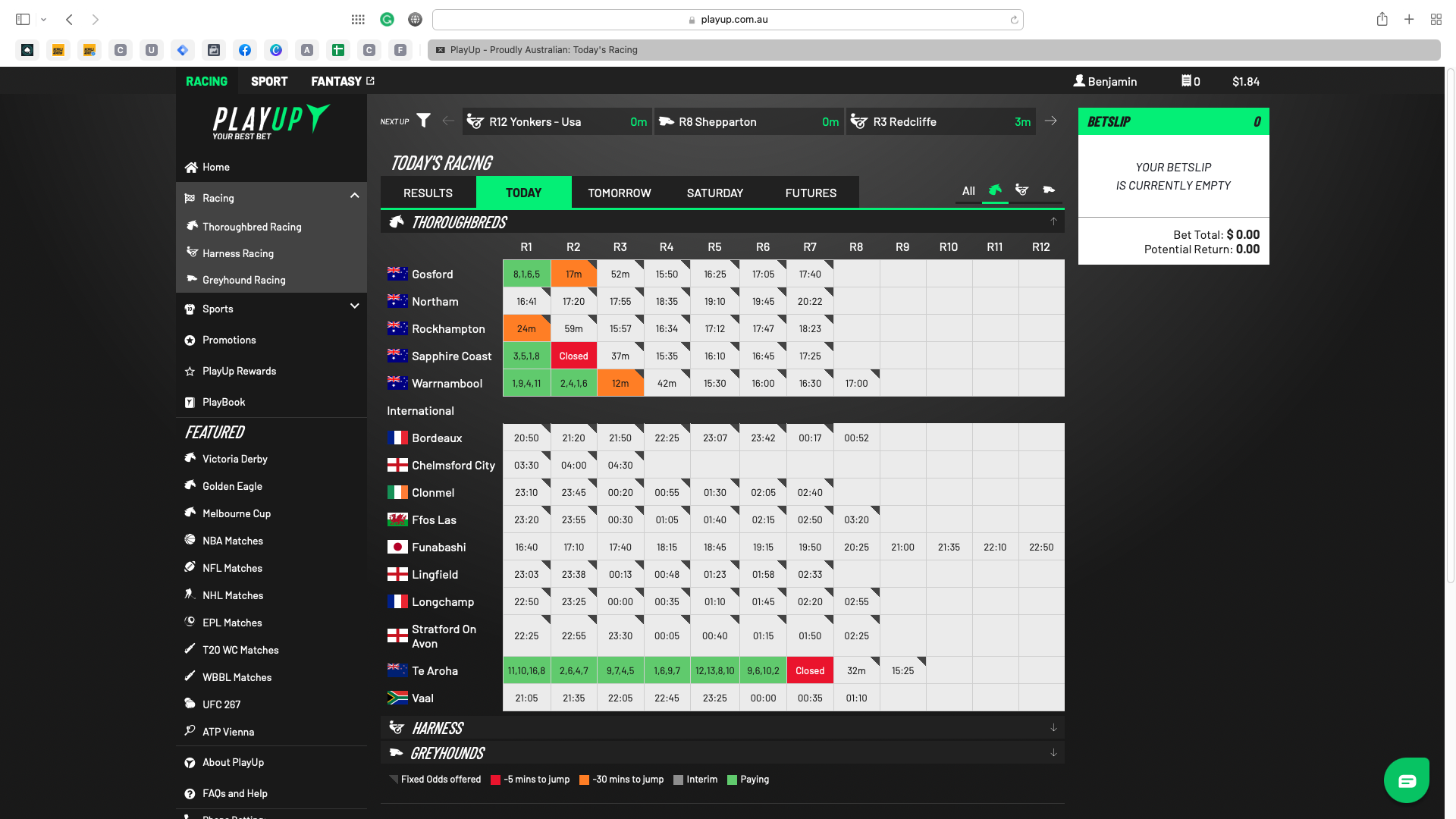Click the playup.com.au address bar
The image size is (1456, 819).
[727, 20]
